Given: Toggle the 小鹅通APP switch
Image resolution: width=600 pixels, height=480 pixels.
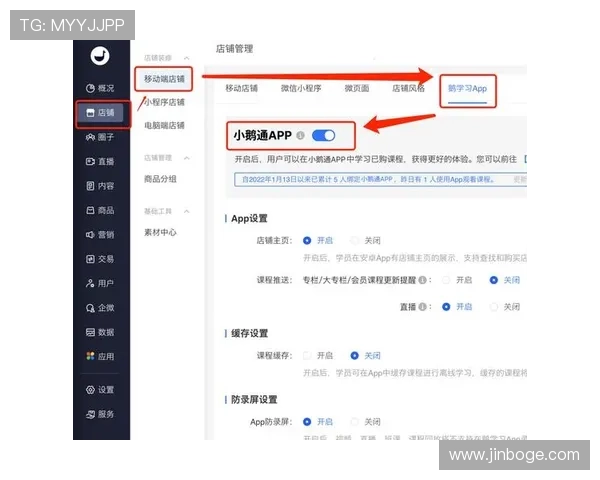Looking at the screenshot, I should (324, 136).
